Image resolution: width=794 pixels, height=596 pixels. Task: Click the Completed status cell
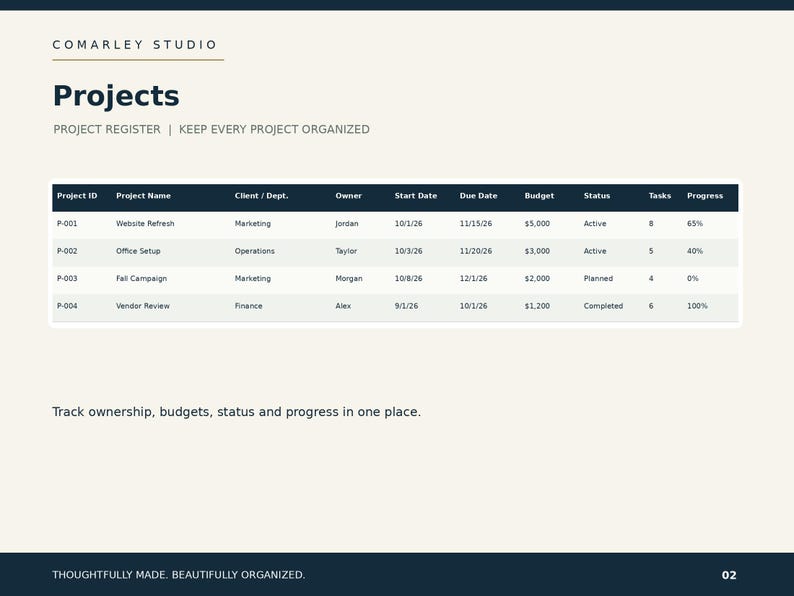[x=603, y=306]
